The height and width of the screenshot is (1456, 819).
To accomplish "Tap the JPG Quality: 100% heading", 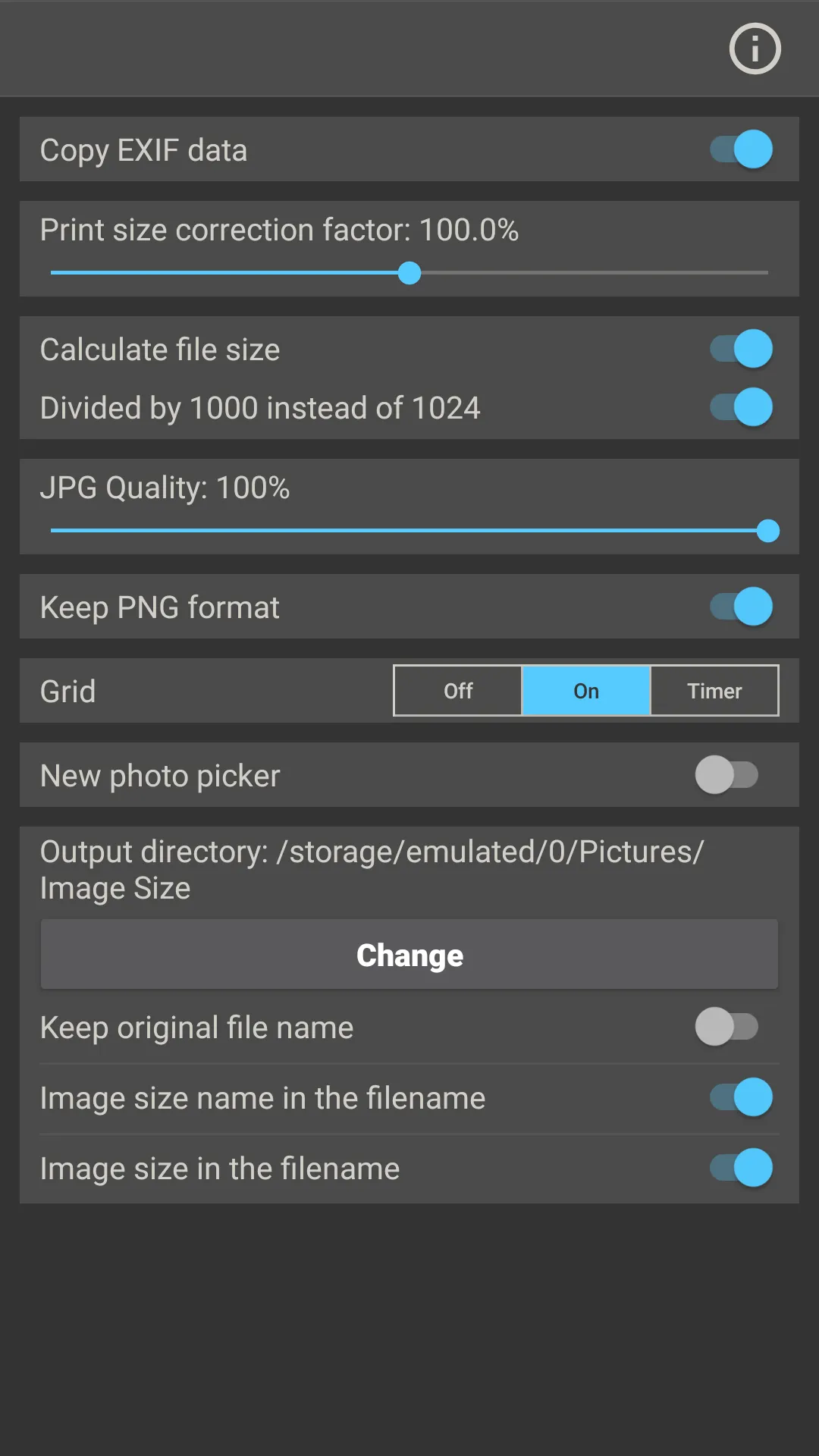I will (165, 488).
